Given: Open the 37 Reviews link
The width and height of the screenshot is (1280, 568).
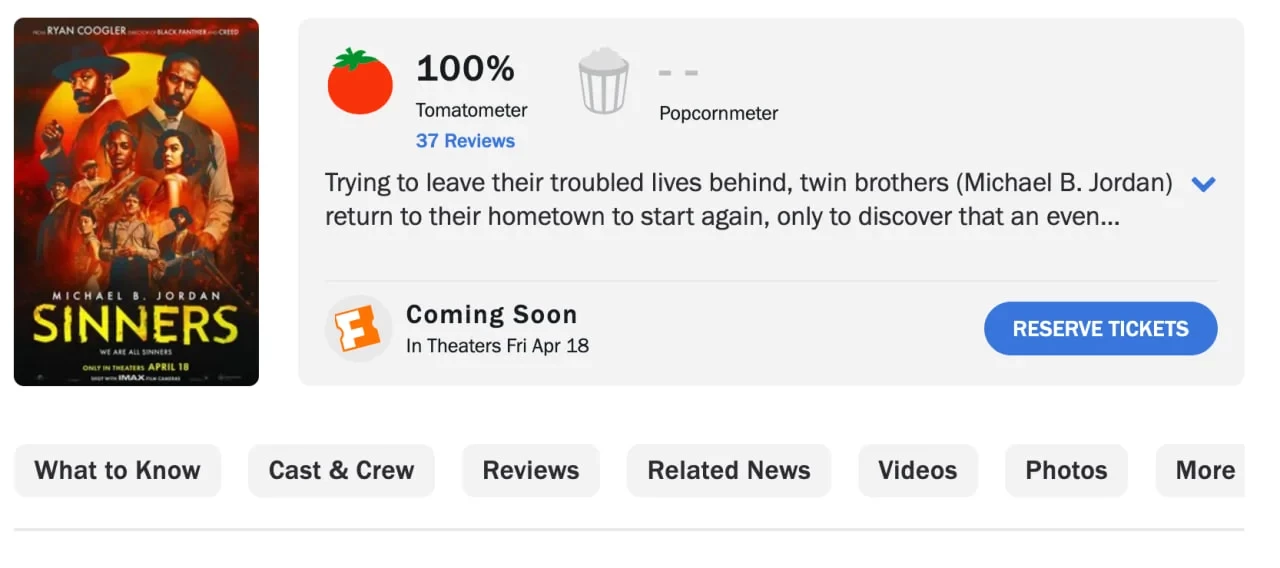Looking at the screenshot, I should pos(465,141).
